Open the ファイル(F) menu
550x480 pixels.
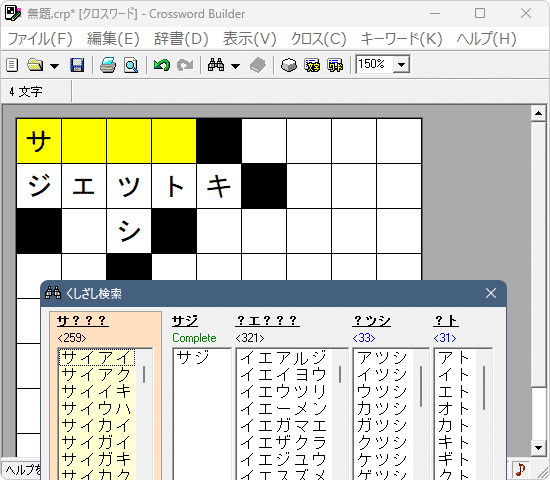point(40,39)
